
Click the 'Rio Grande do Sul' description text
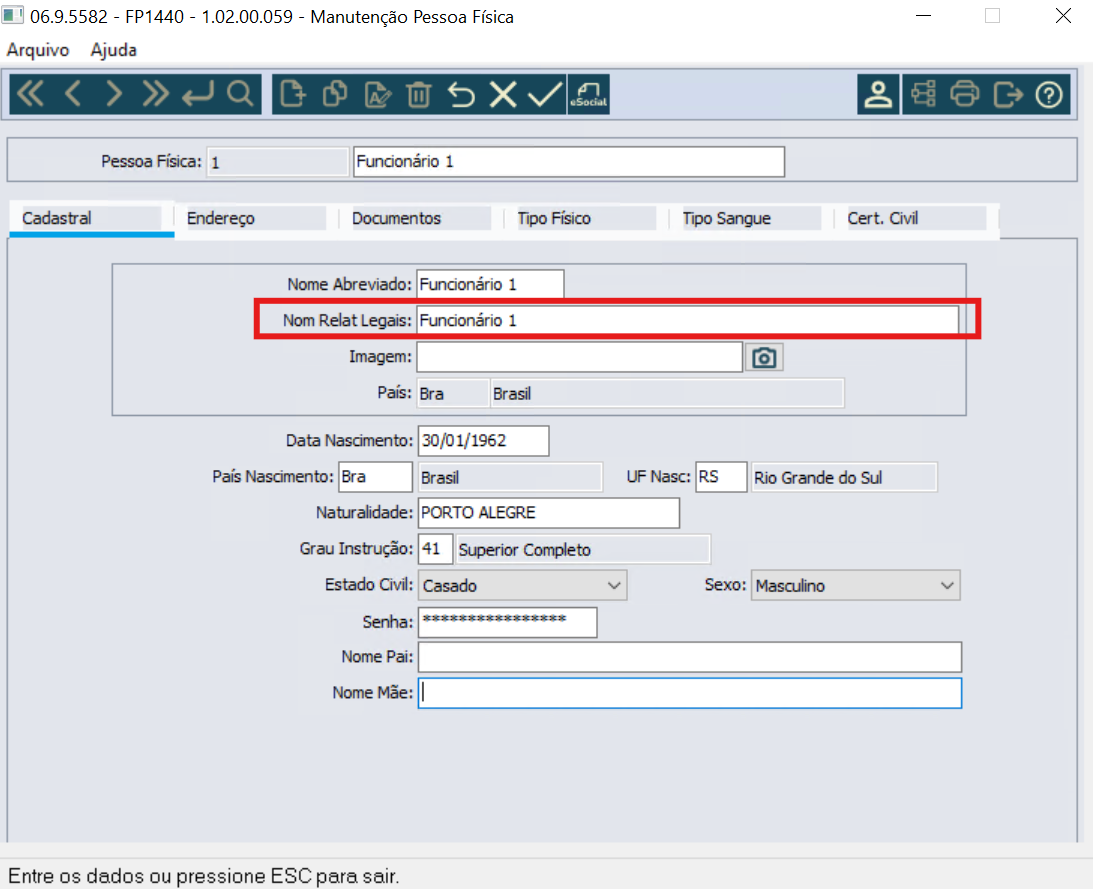point(818,478)
